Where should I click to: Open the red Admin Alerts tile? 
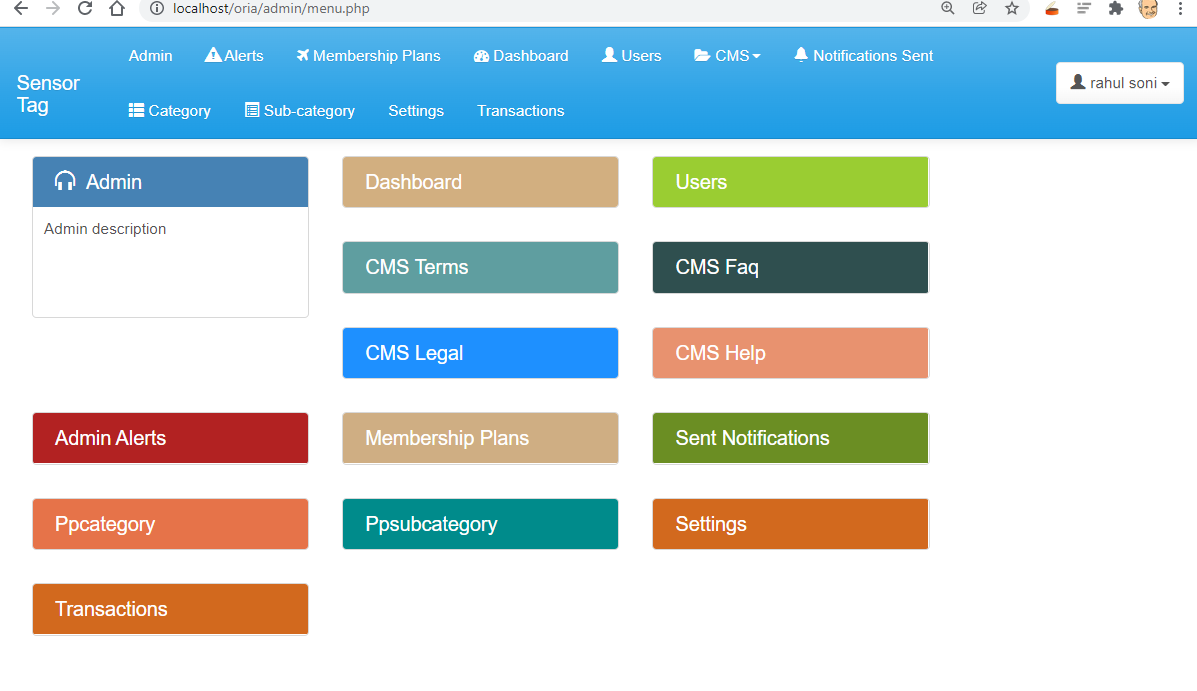pyautogui.click(x=170, y=438)
